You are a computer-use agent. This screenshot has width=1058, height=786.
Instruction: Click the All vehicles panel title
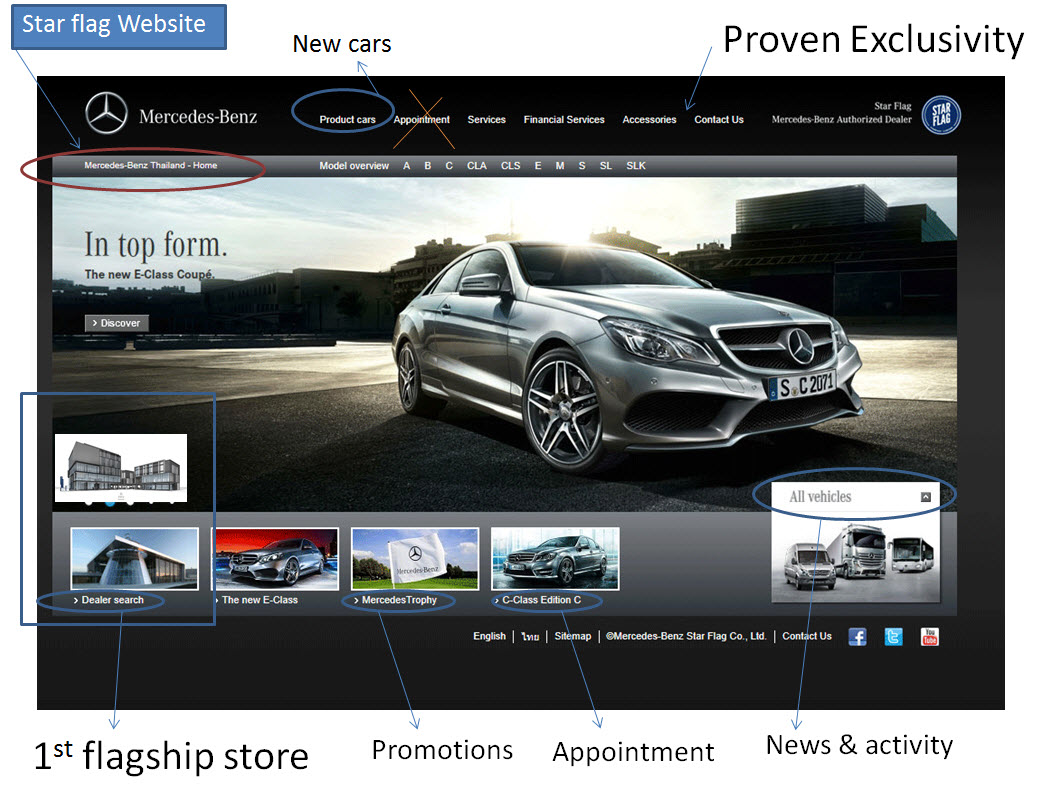pyautogui.click(x=820, y=497)
